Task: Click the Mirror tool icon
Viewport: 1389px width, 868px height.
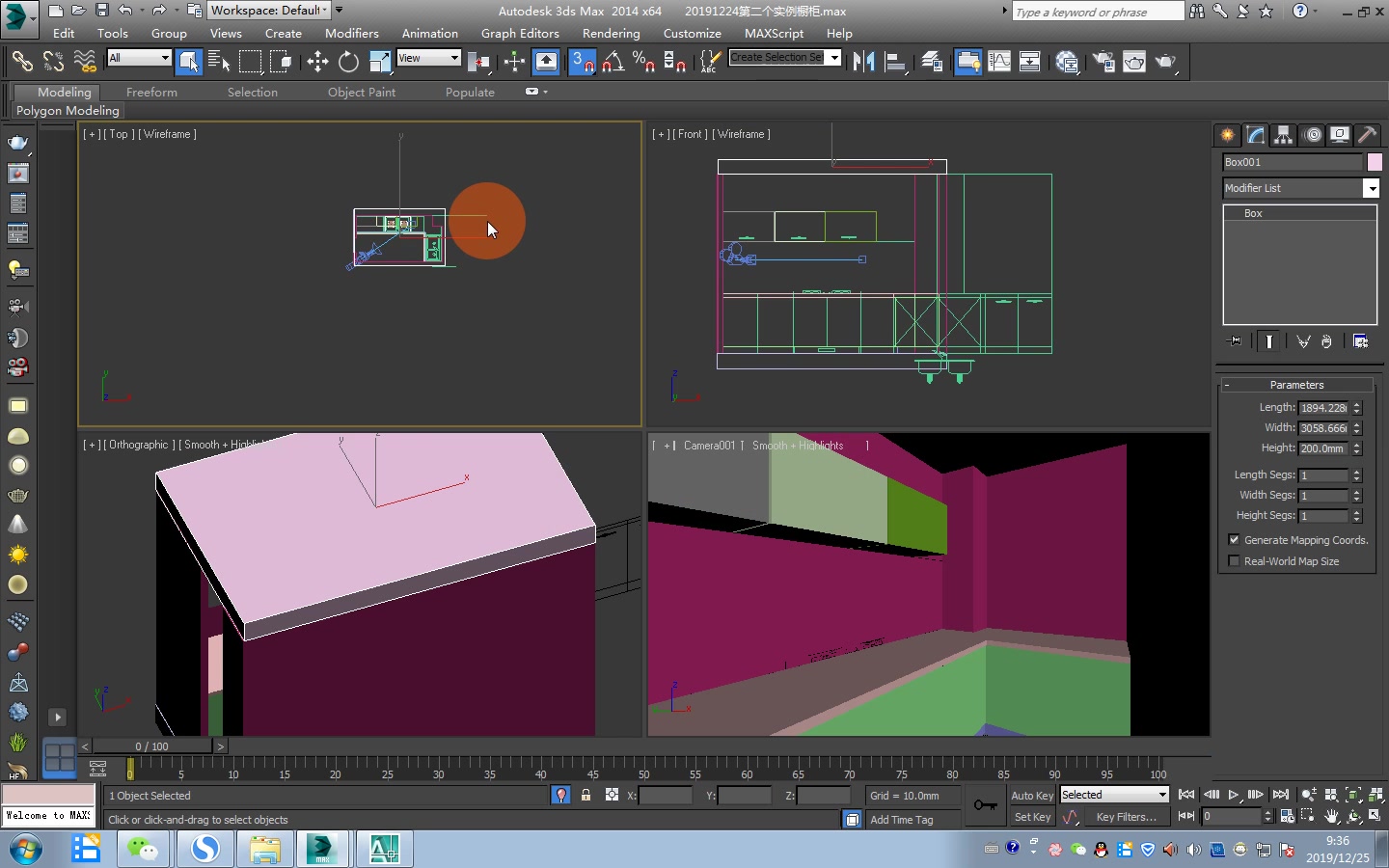Action: click(863, 63)
